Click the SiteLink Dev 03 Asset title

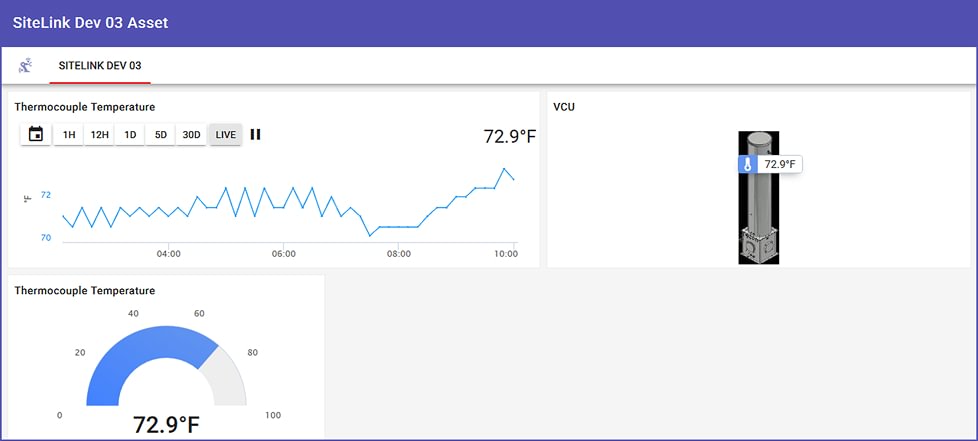90,23
